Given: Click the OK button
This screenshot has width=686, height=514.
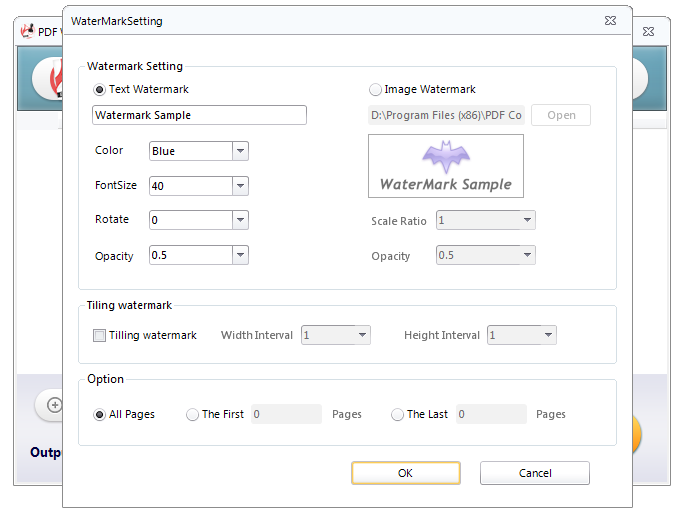Looking at the screenshot, I should (x=405, y=473).
